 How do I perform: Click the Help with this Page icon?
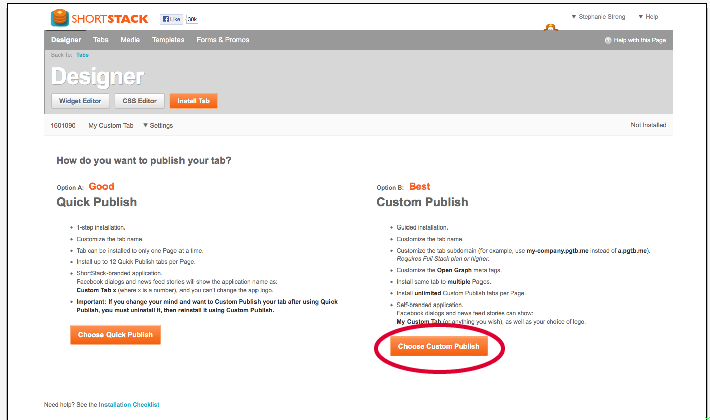coord(608,40)
